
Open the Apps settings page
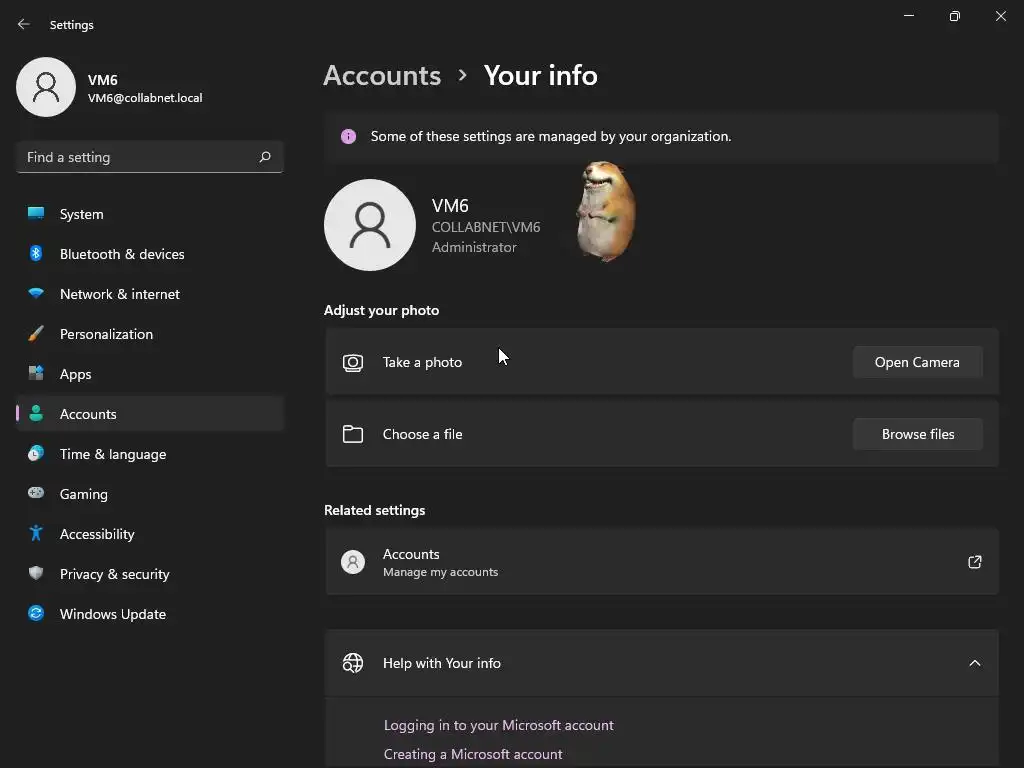[150, 374]
